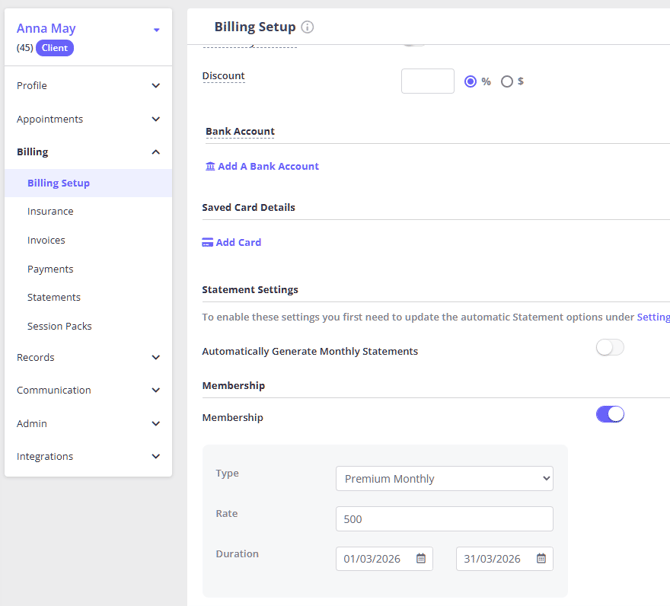Go to Invoices in the sidebar

coord(46,241)
